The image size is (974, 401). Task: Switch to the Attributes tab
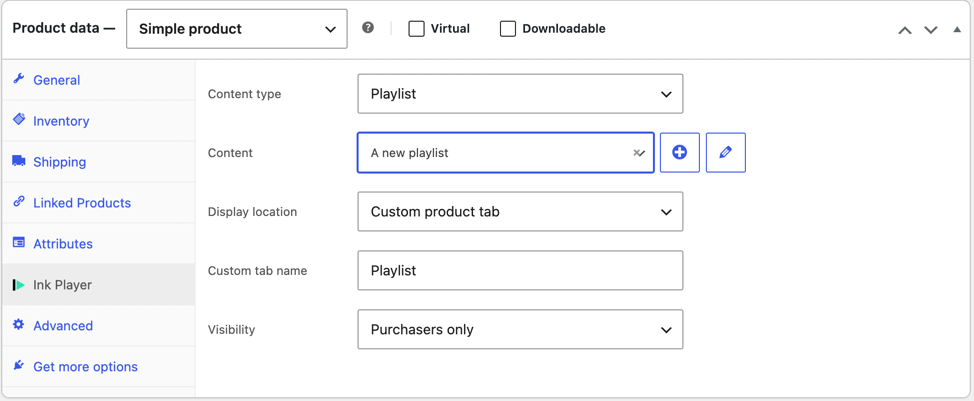point(98,244)
